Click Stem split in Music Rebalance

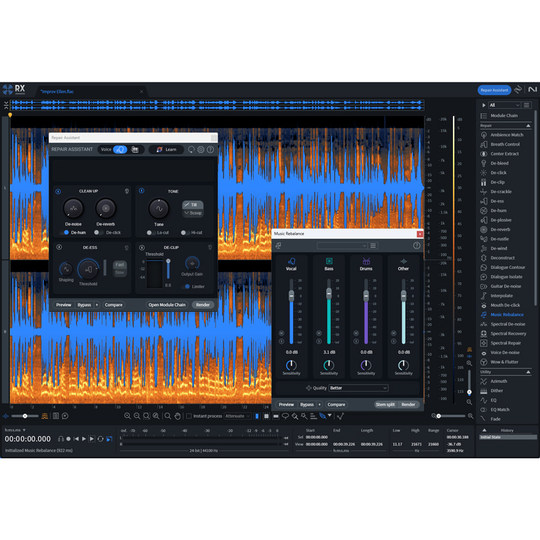(385, 404)
